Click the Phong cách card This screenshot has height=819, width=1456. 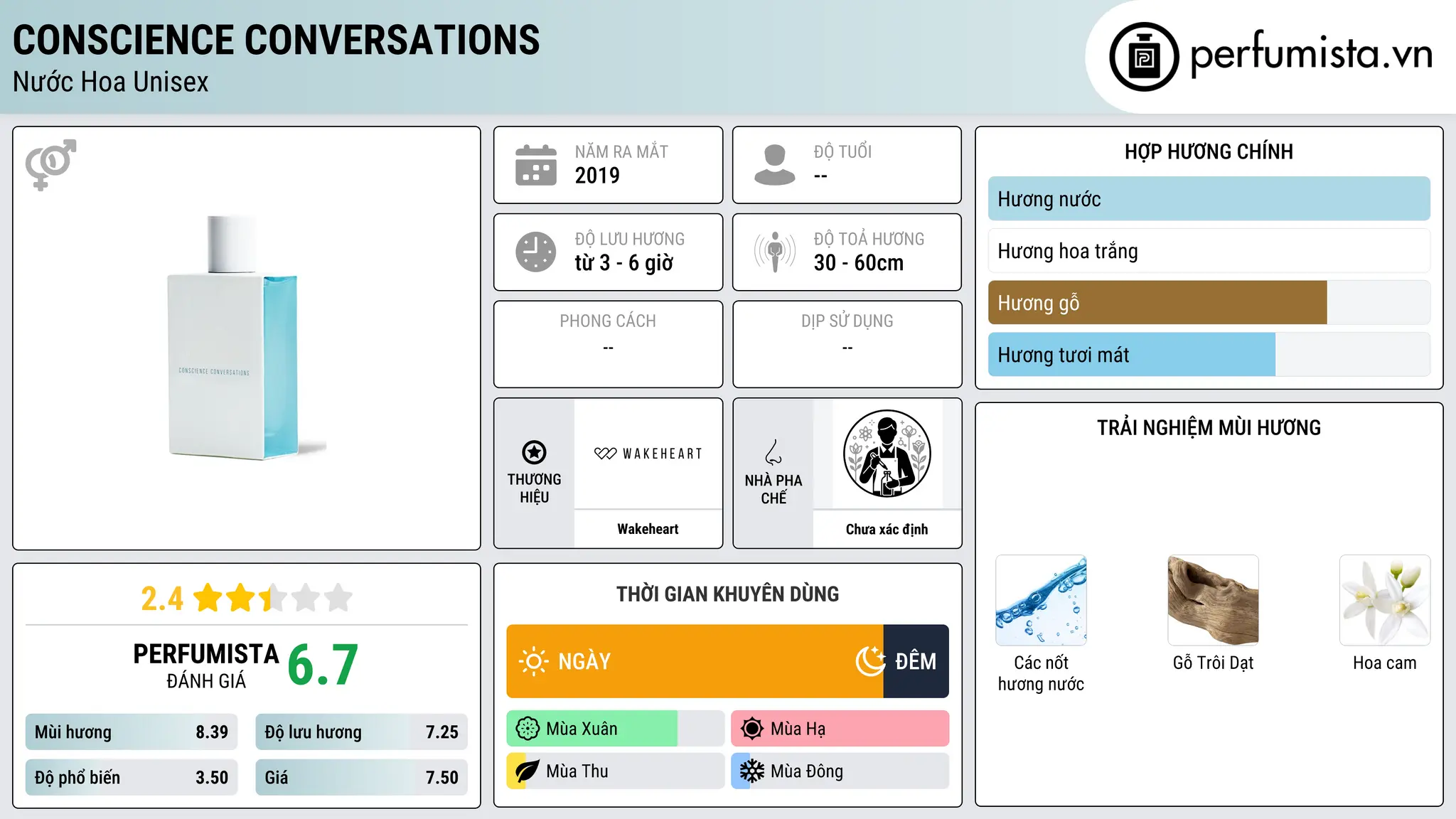click(608, 344)
